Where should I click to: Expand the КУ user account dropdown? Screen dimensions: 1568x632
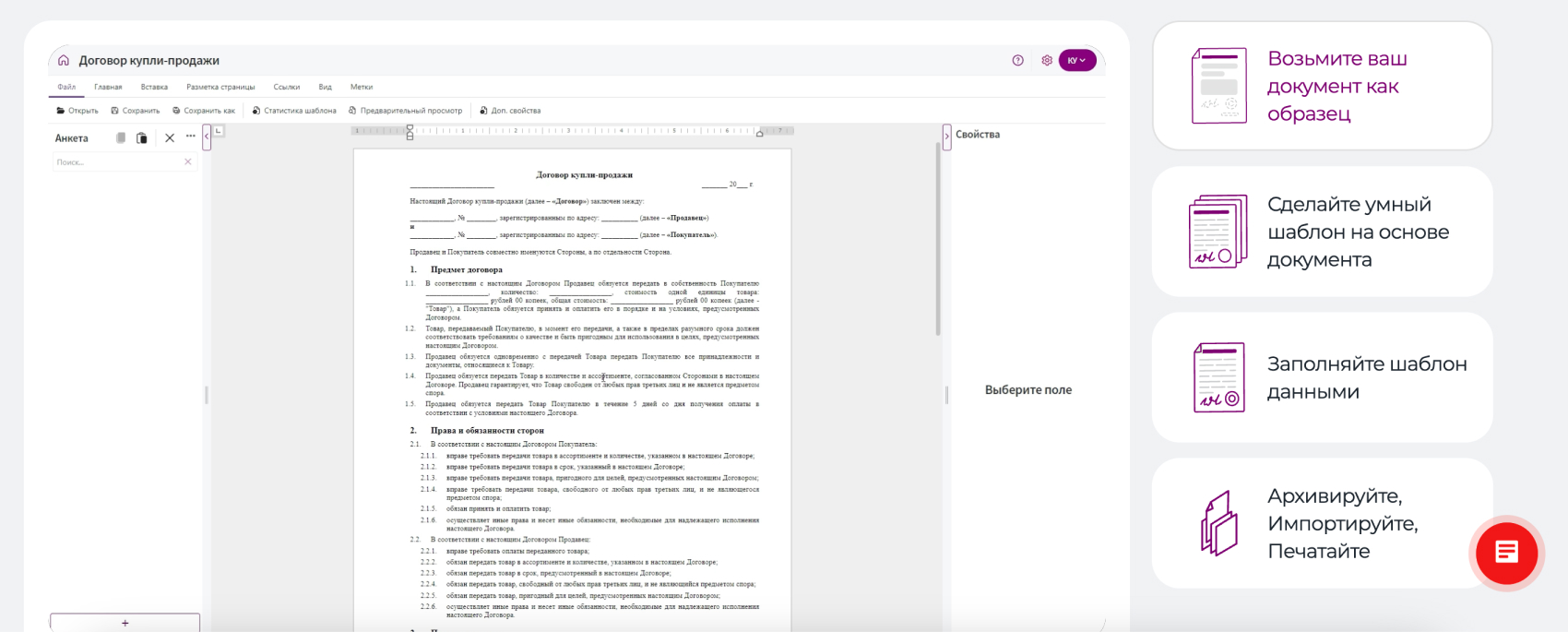coord(1077,60)
